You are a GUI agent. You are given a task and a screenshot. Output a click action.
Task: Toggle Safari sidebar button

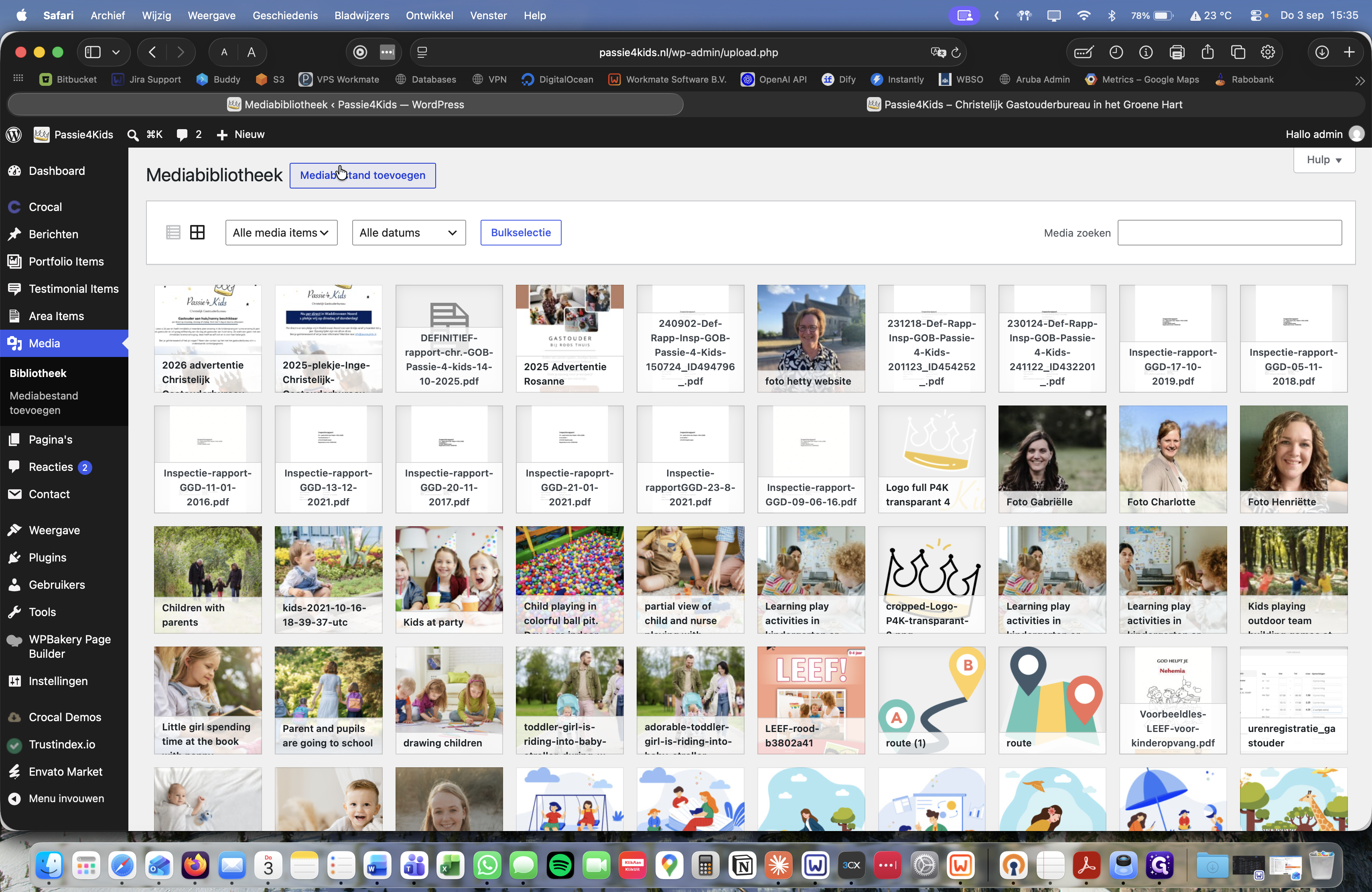93,52
